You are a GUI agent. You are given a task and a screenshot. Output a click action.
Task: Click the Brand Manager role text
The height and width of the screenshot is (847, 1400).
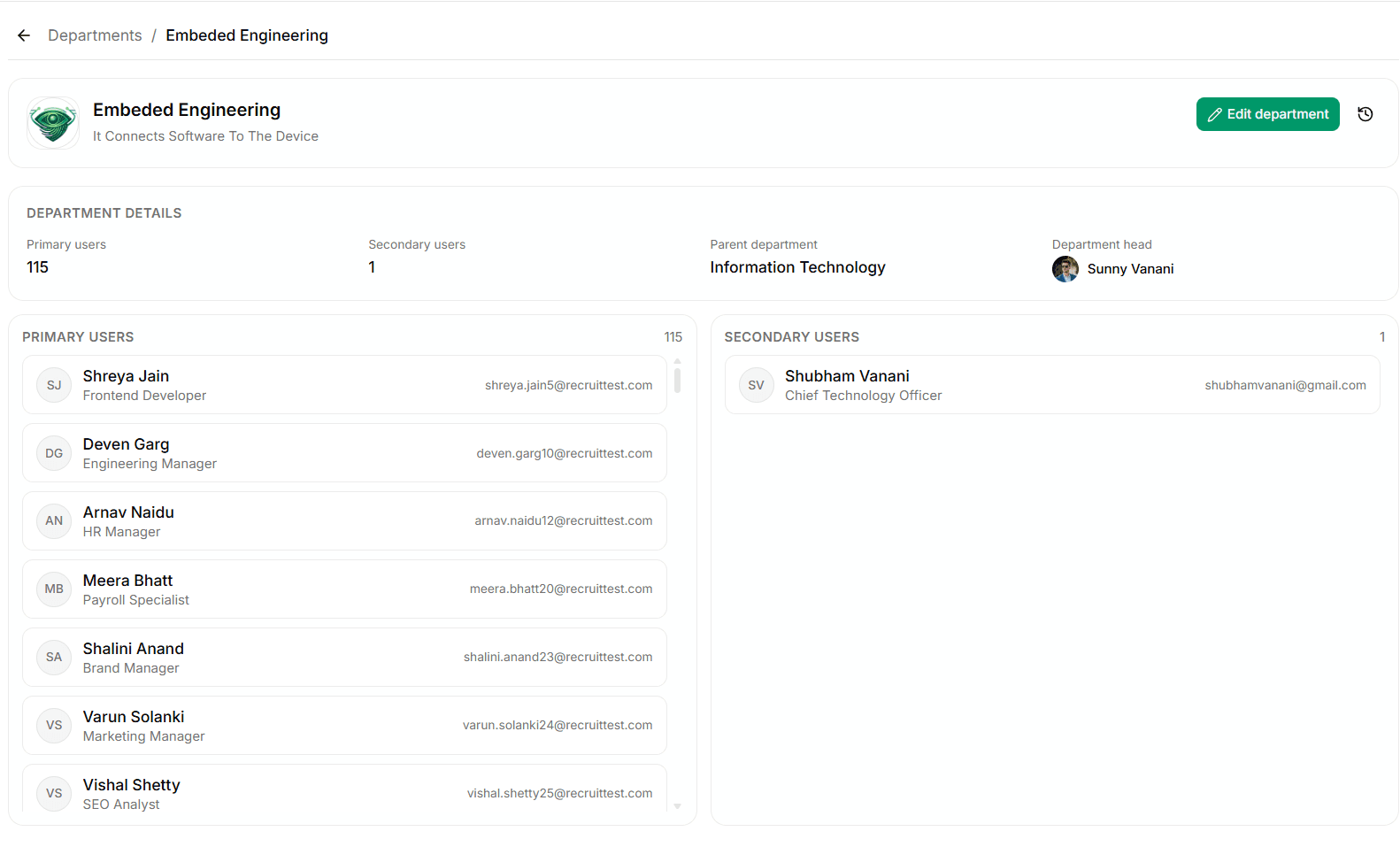coord(131,668)
